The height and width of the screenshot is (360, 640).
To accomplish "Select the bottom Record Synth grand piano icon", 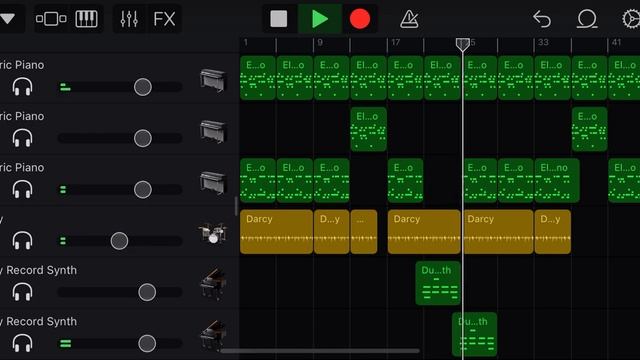I will pyautogui.click(x=213, y=336).
